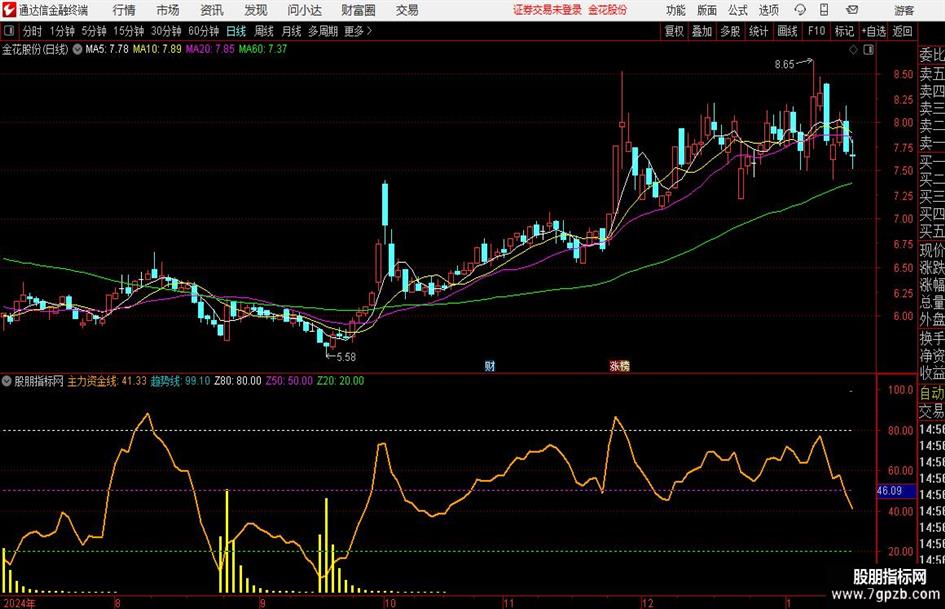Click the 多股 multi-stock button
Image resolution: width=945 pixels, height=609 pixels.
[730, 31]
